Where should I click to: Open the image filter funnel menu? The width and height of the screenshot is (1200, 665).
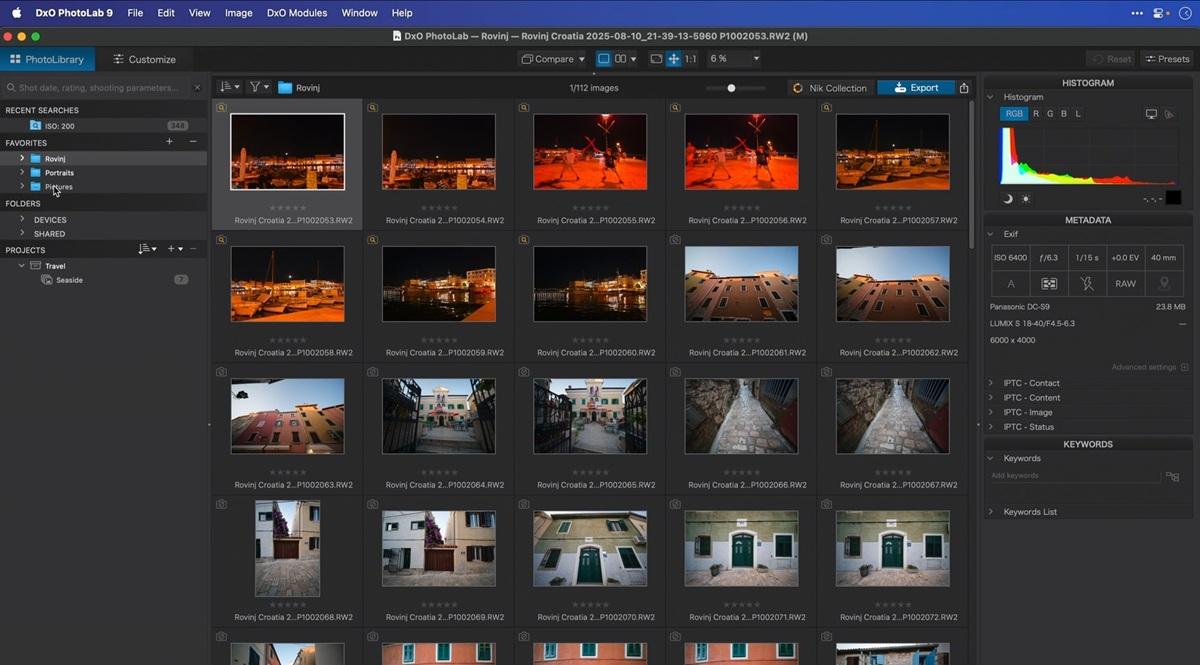click(259, 87)
